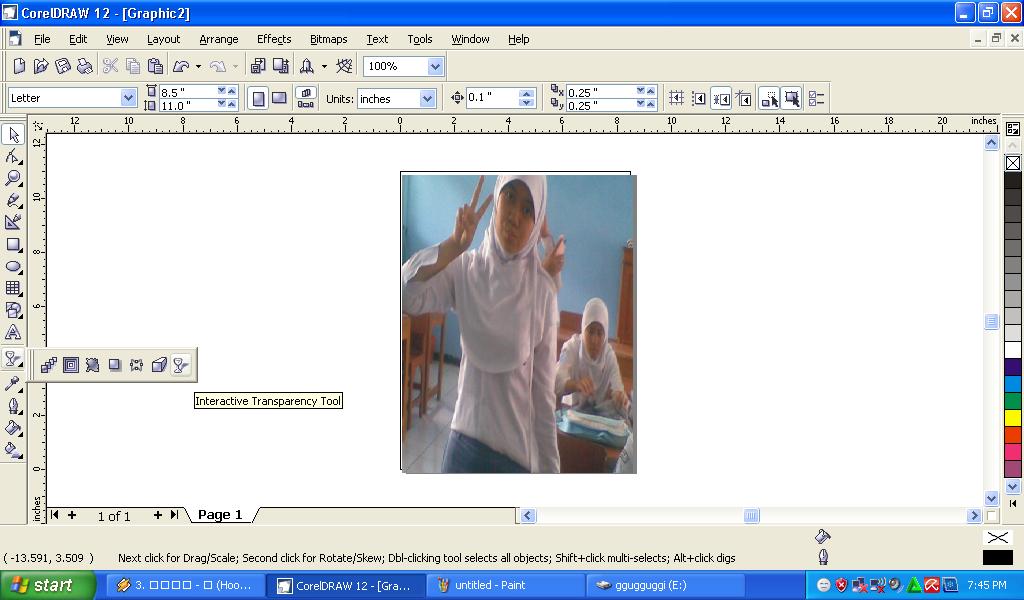Screen dimensions: 1024x600
Task: Select the Pick tool arrow
Action: coord(13,134)
